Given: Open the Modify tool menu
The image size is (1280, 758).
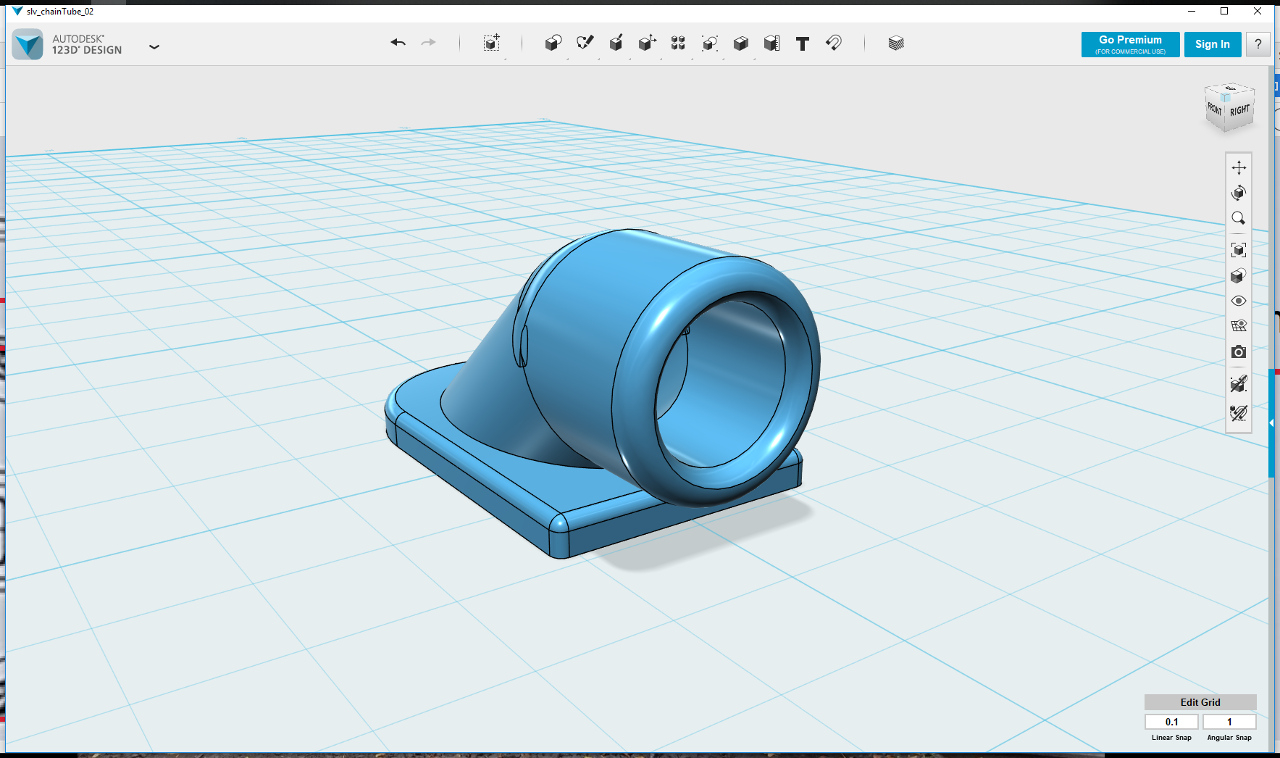Looking at the screenshot, I should 647,43.
